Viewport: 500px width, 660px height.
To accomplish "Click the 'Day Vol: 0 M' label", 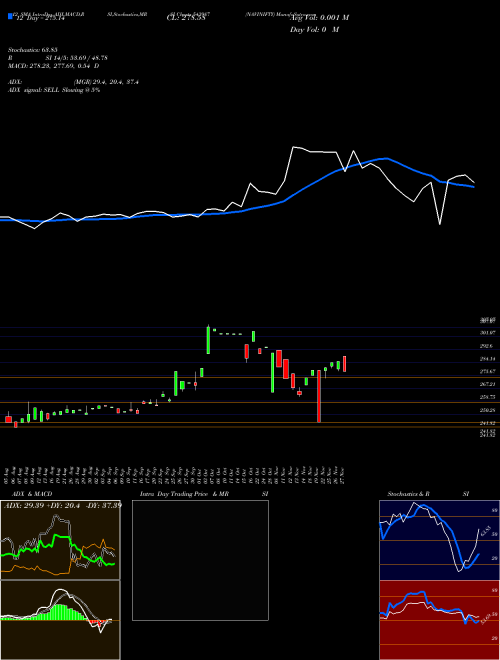I will coord(314,30).
